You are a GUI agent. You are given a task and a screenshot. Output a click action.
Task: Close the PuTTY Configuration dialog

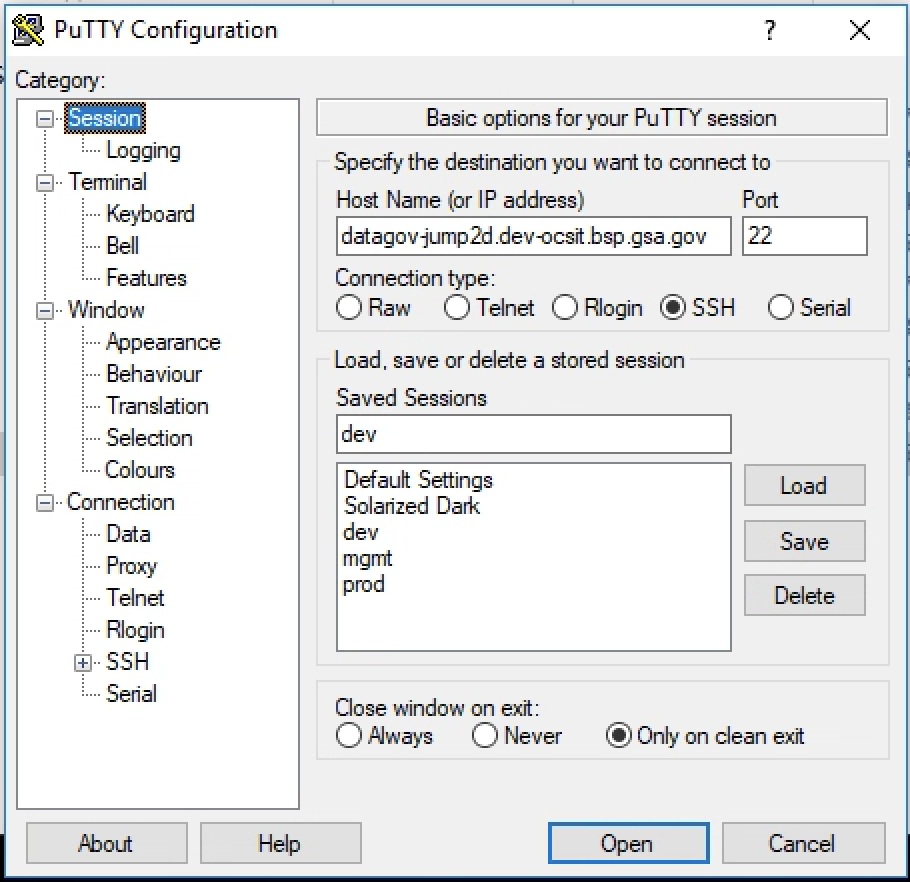click(x=860, y=30)
